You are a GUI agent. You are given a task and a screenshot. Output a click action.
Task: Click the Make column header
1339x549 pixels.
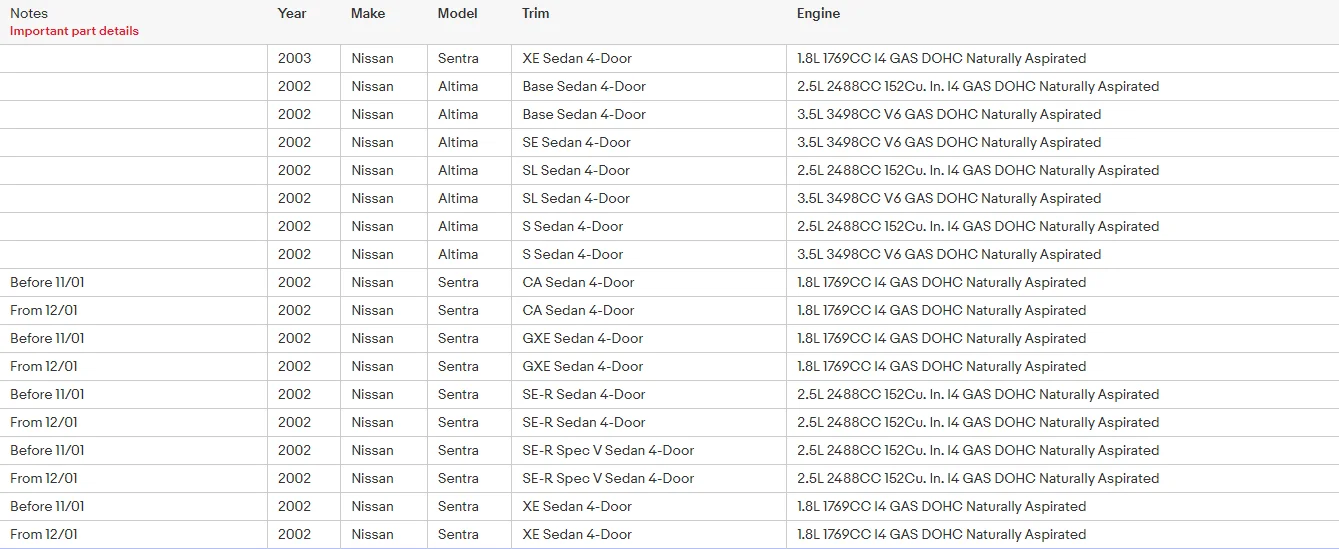[368, 14]
